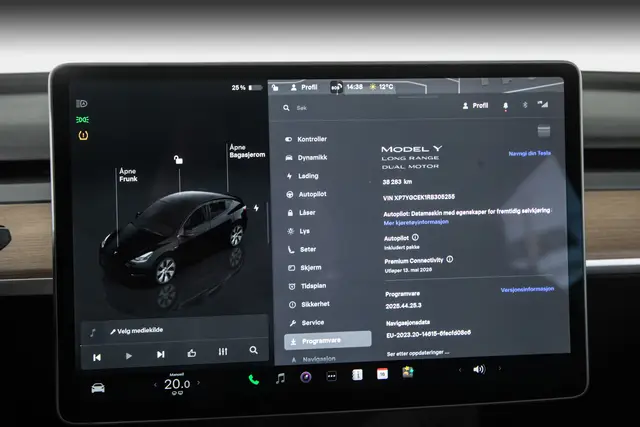The image size is (640, 427).
Task: Open the Lys menu item
Action: (298, 231)
